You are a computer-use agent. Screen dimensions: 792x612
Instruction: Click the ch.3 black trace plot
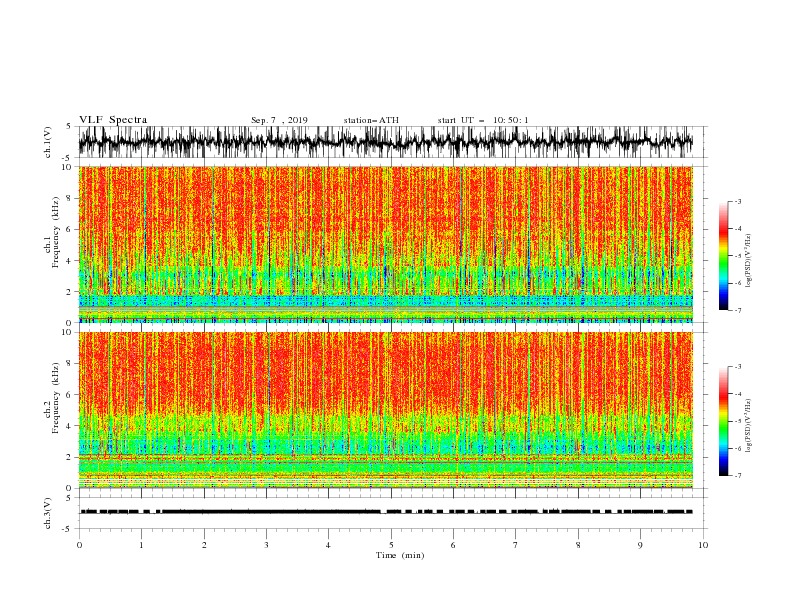(x=385, y=512)
